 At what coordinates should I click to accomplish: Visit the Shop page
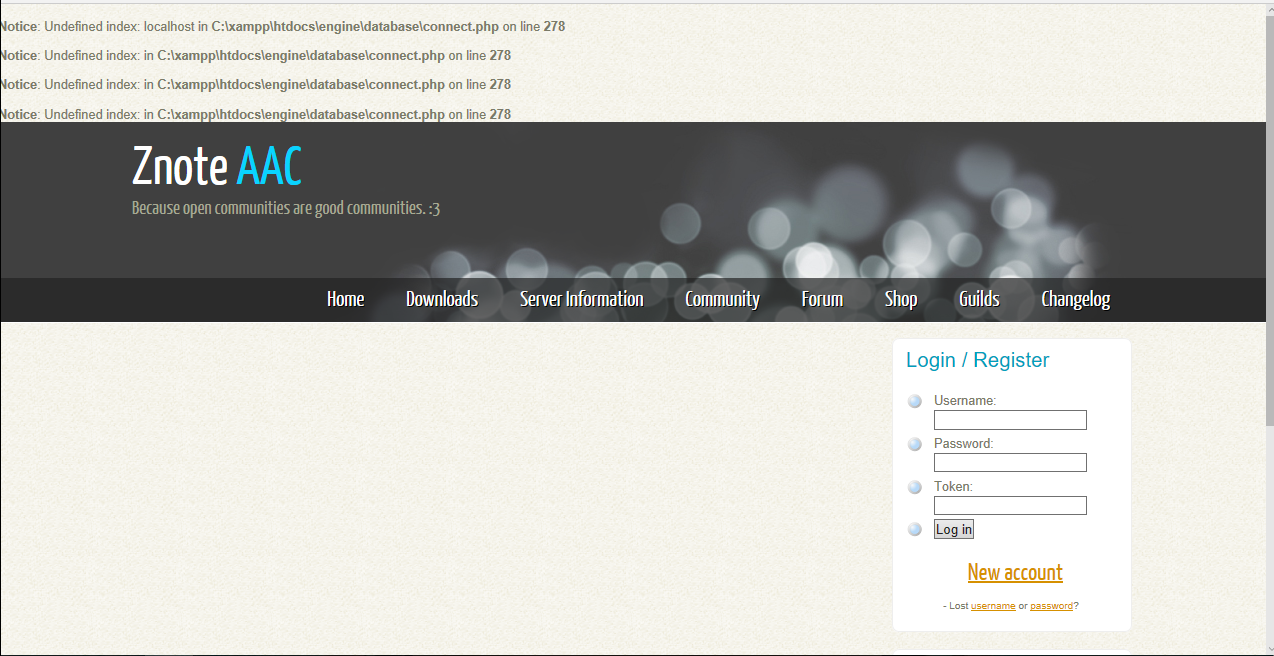click(901, 299)
